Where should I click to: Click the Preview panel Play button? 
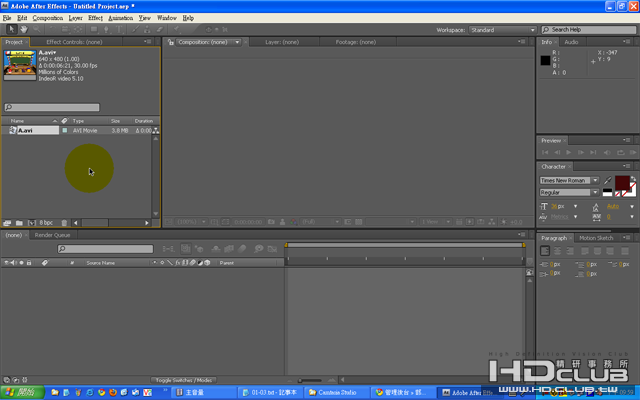(x=569, y=152)
